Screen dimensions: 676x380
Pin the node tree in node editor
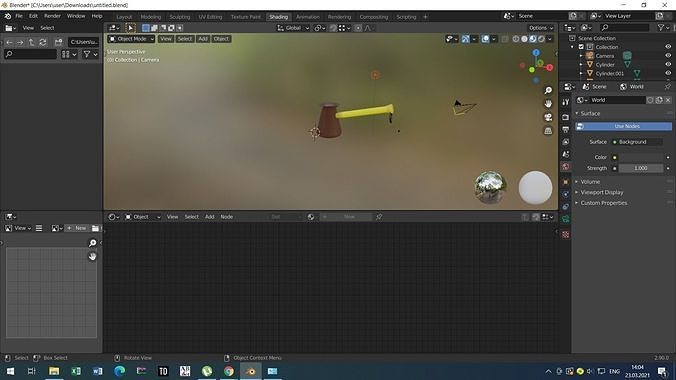(x=379, y=217)
